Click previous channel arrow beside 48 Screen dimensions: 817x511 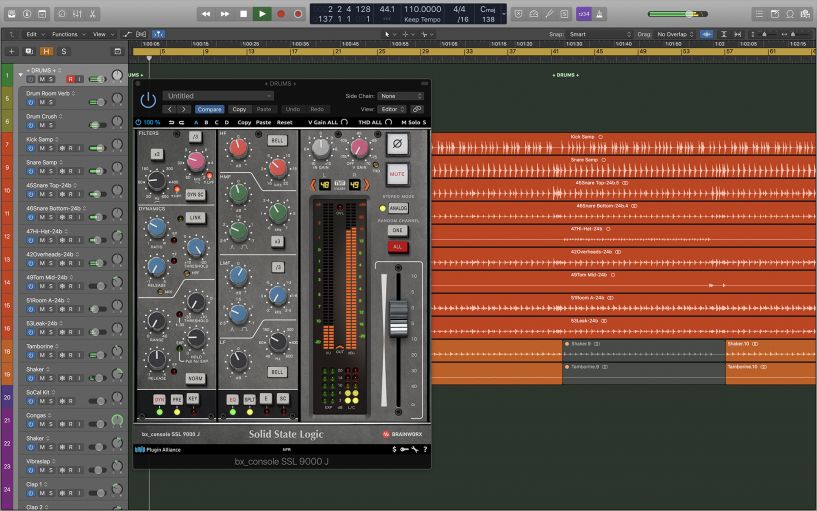[x=313, y=184]
